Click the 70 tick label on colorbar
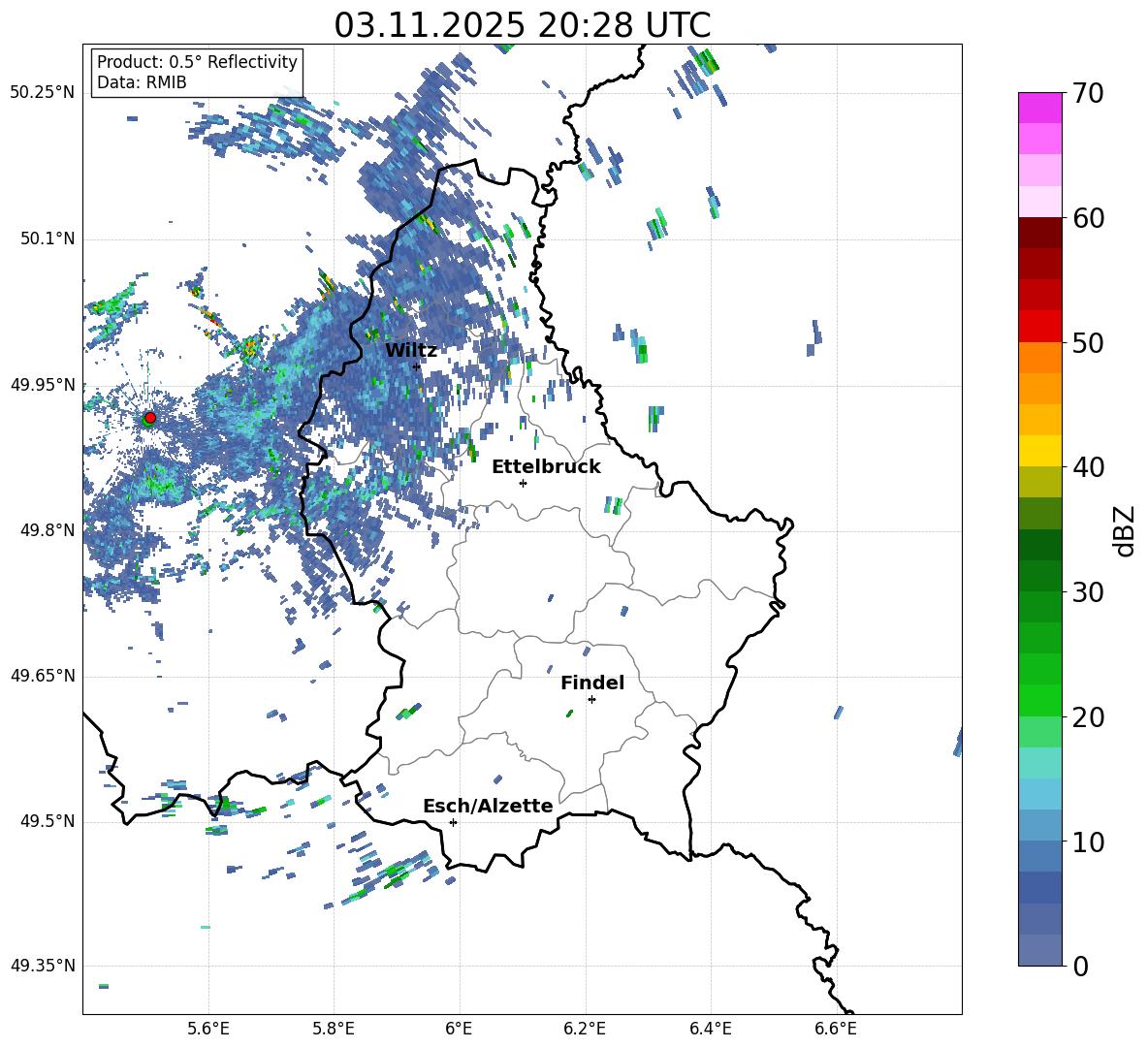 point(1089,94)
